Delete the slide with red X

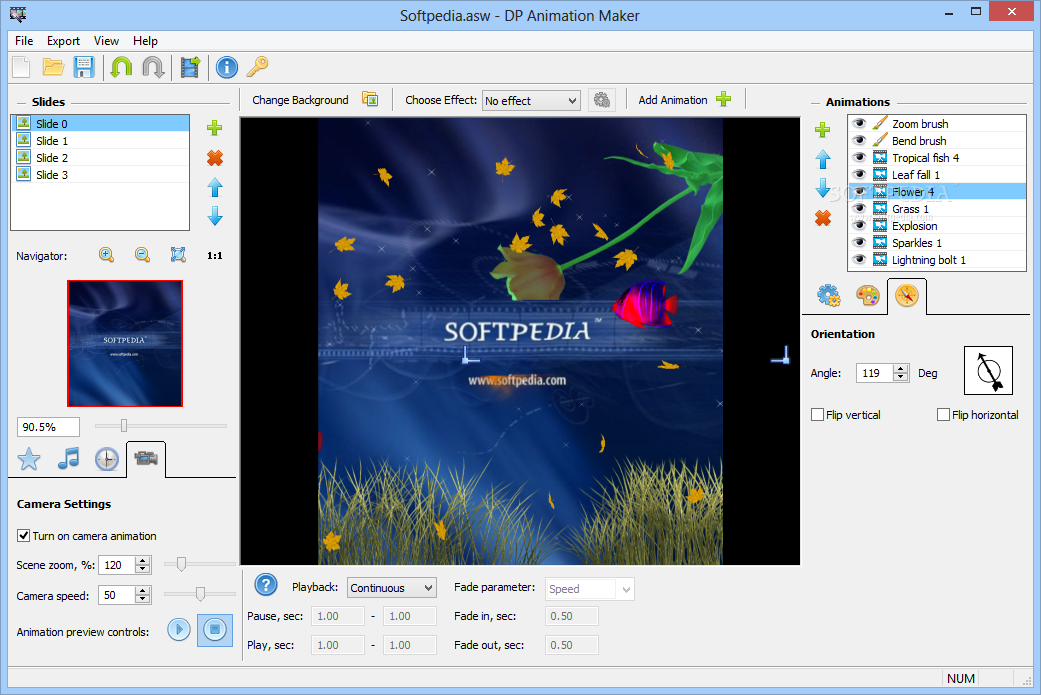pyautogui.click(x=214, y=158)
